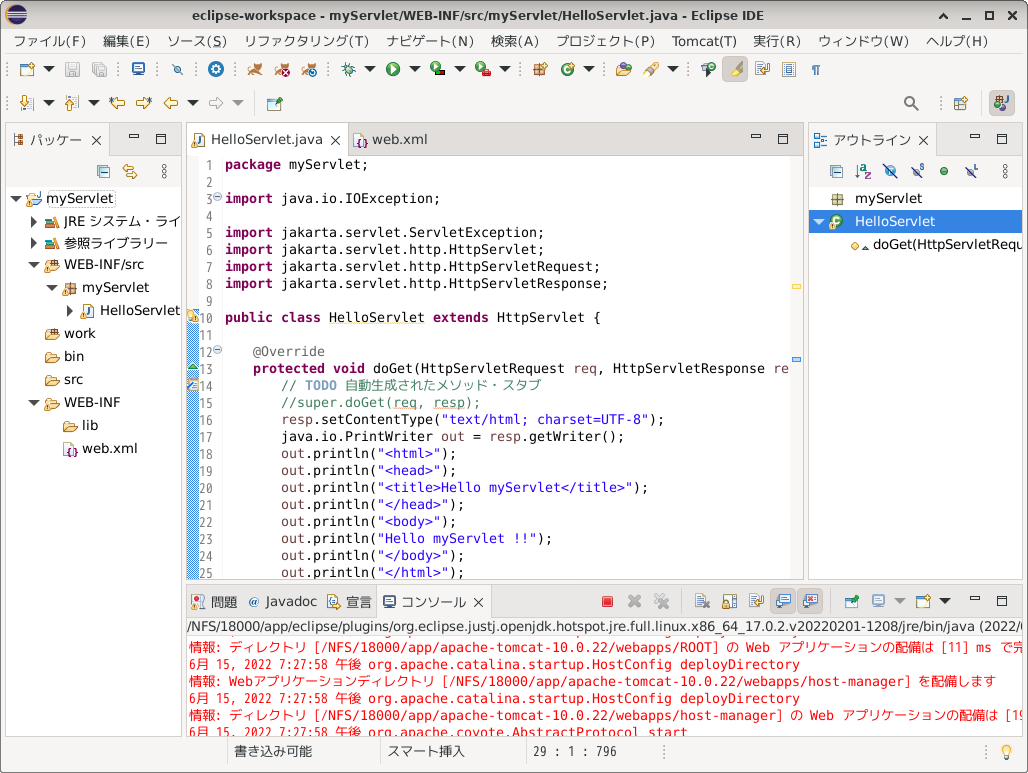Click the Save disk icon in toolbar

tap(72, 69)
